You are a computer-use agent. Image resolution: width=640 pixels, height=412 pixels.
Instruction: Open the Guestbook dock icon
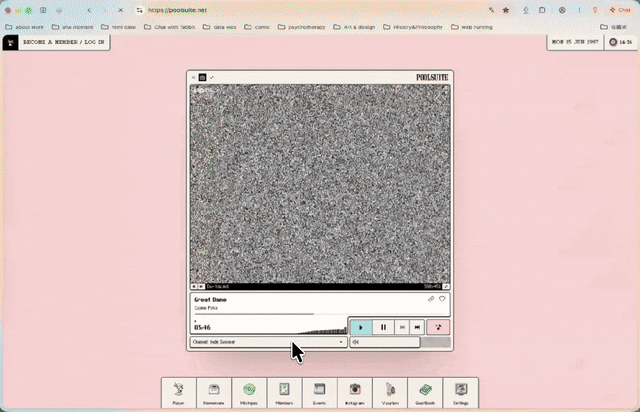click(x=425, y=393)
